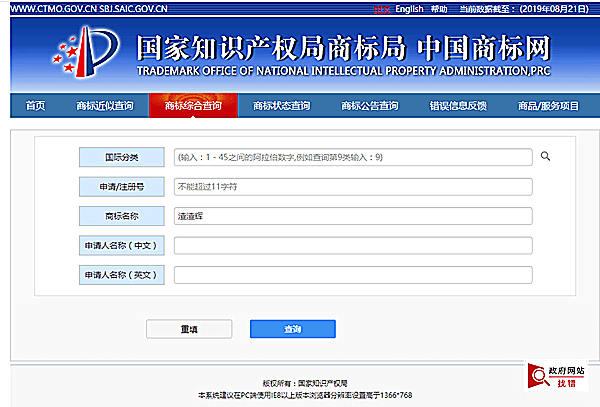Click the 当前数据截至 date text

pos(524,9)
